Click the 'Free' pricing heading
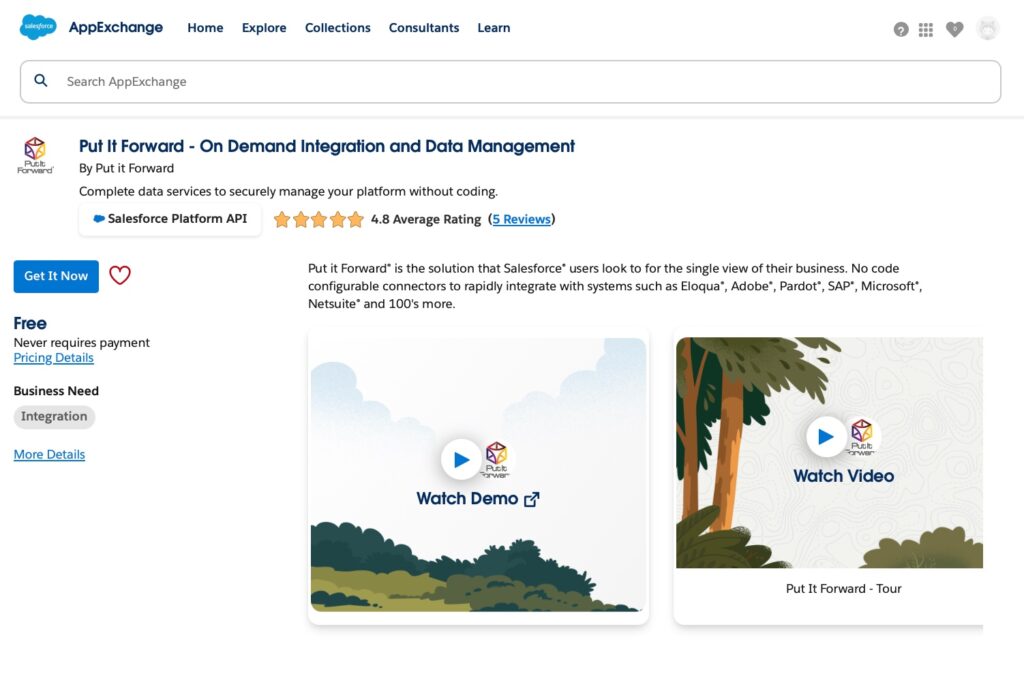This screenshot has height=691, width=1024. tap(30, 323)
